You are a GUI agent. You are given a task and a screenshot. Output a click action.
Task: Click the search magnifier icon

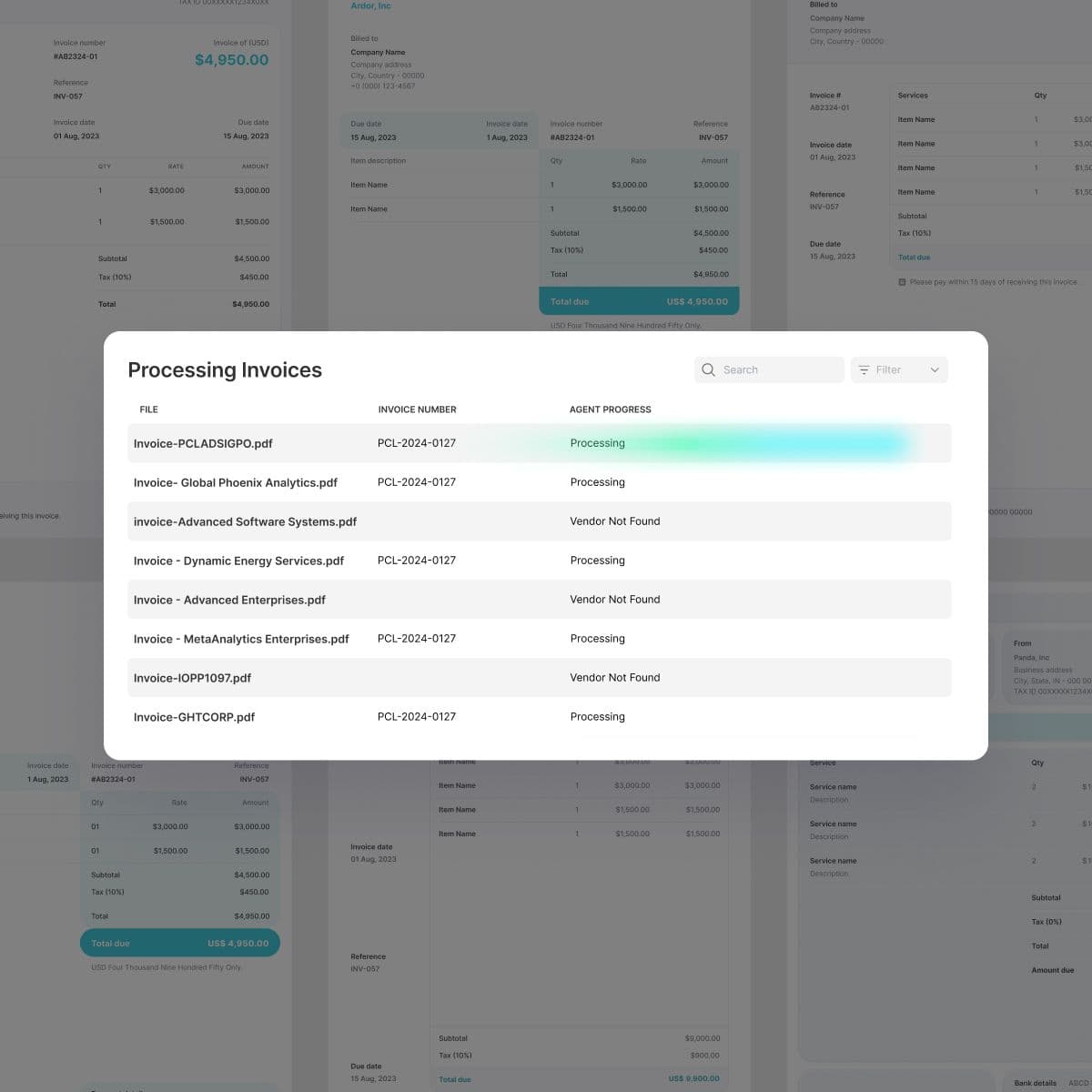(708, 369)
